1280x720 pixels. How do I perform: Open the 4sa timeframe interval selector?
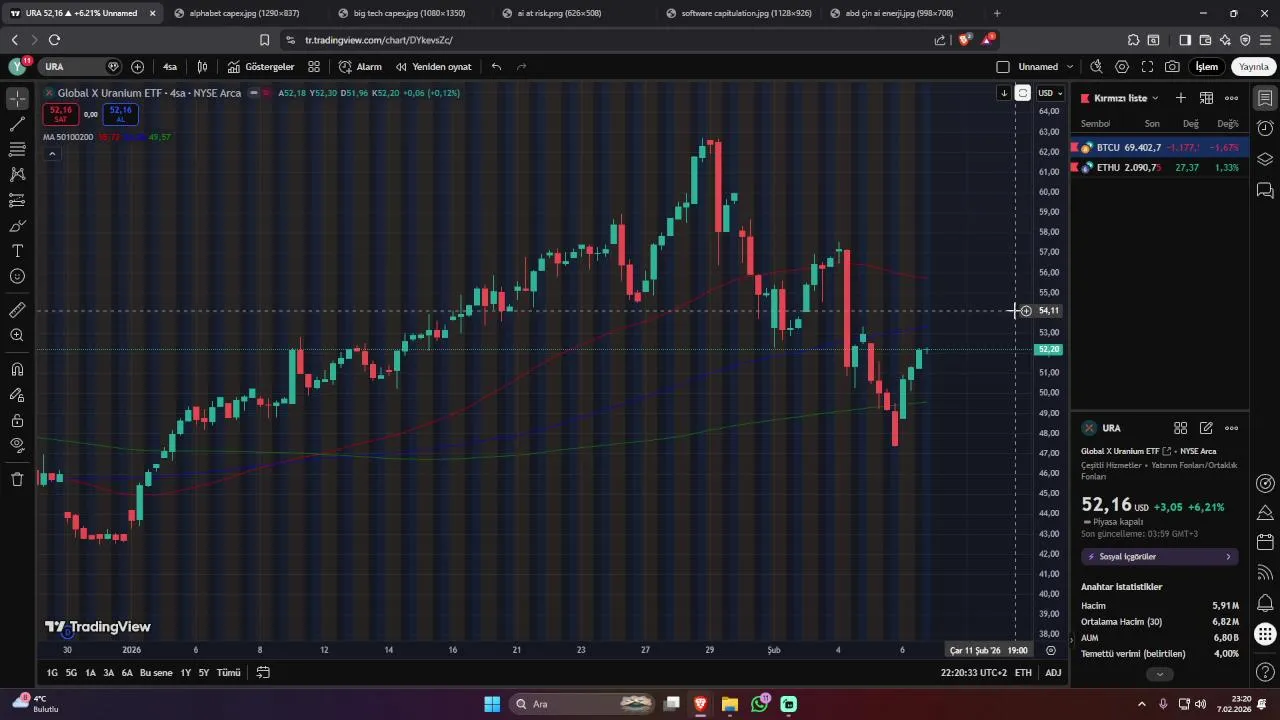point(170,67)
